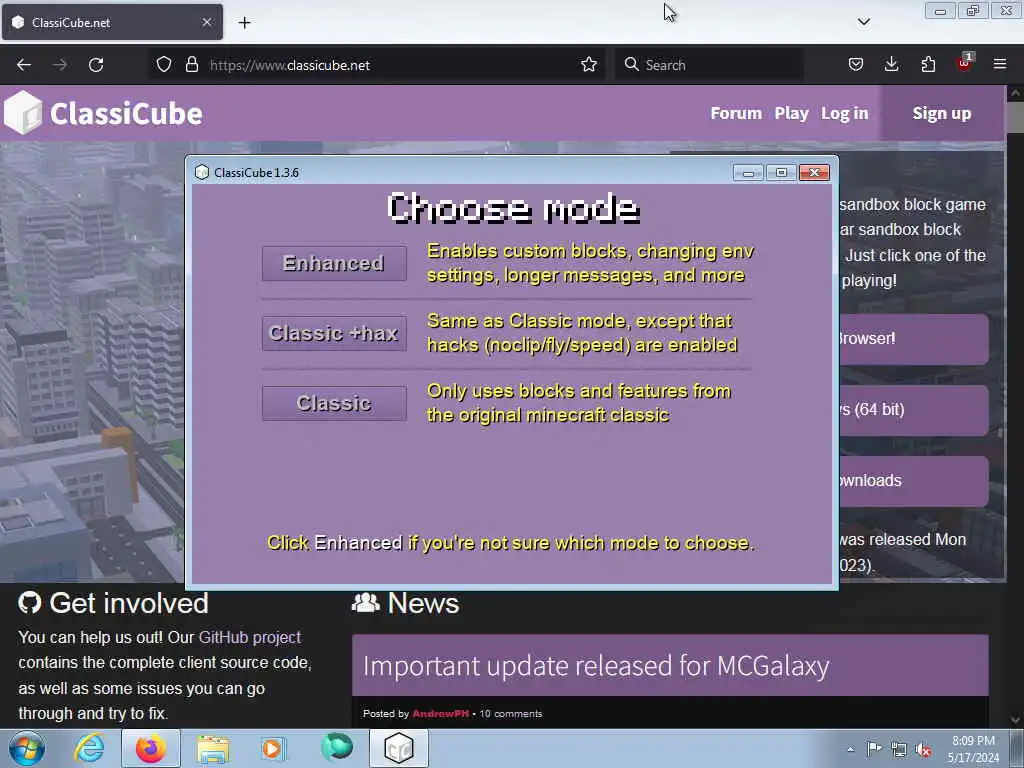Bookmark this page with the star icon

tap(588, 65)
